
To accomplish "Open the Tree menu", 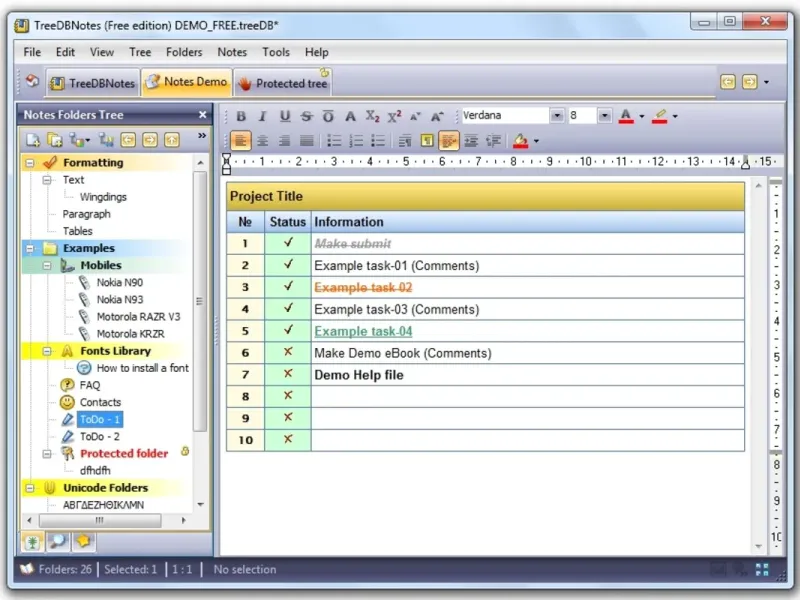I will point(140,52).
